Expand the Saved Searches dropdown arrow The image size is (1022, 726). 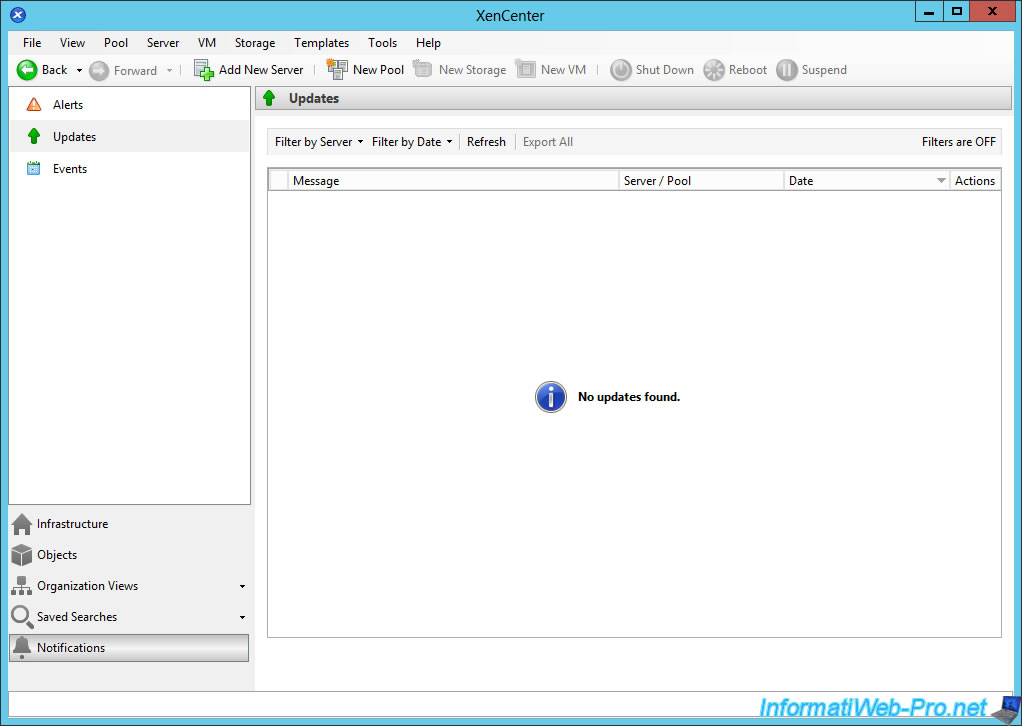[x=242, y=617]
